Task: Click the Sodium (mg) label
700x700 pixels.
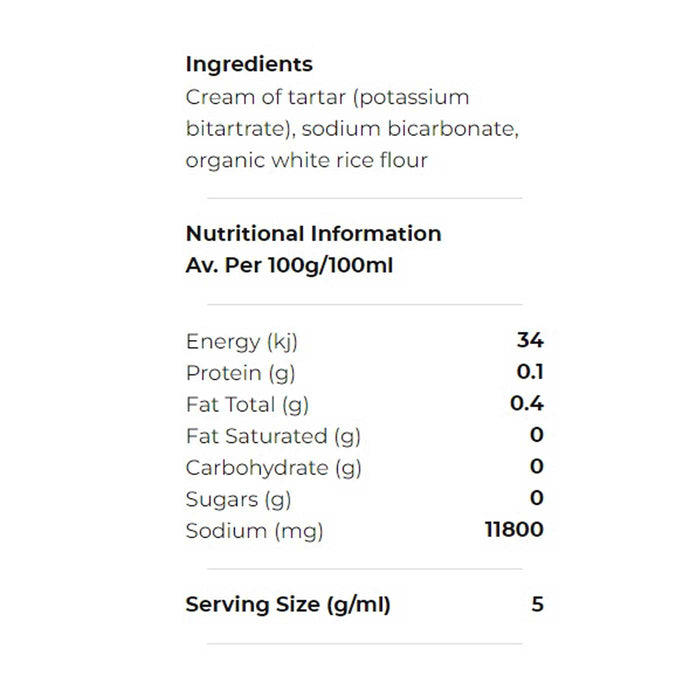Action: coord(254,530)
